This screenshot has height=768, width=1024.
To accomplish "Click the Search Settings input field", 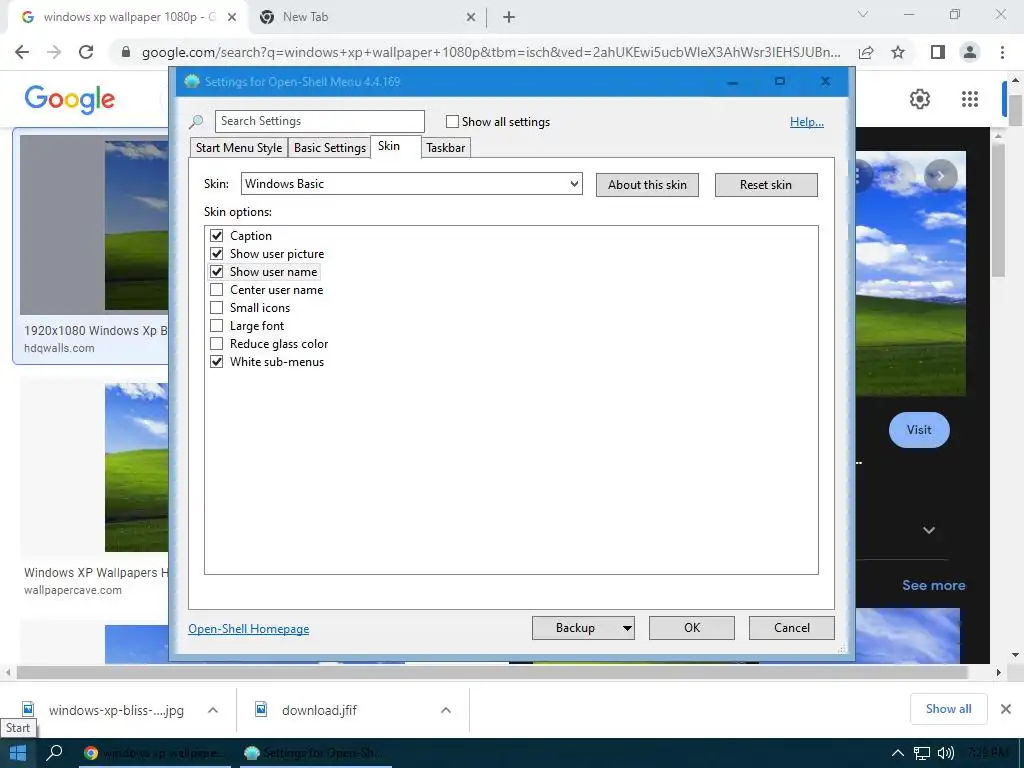I will (319, 121).
